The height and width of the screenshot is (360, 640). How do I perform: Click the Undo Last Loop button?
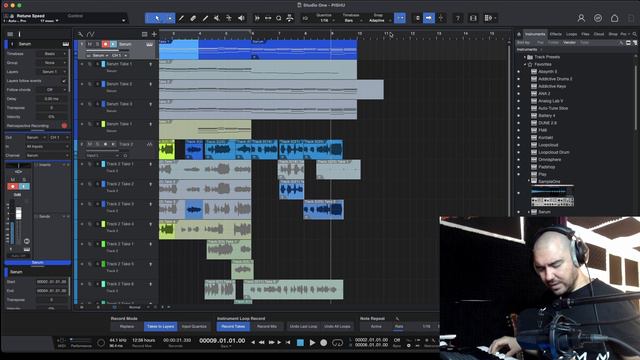303,326
